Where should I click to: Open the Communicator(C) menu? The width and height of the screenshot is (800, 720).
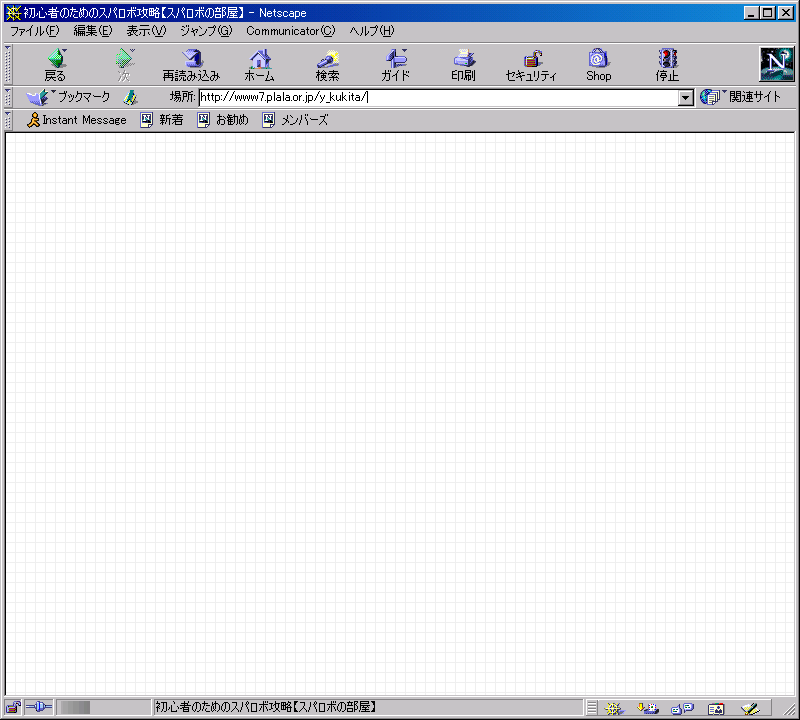(x=290, y=31)
